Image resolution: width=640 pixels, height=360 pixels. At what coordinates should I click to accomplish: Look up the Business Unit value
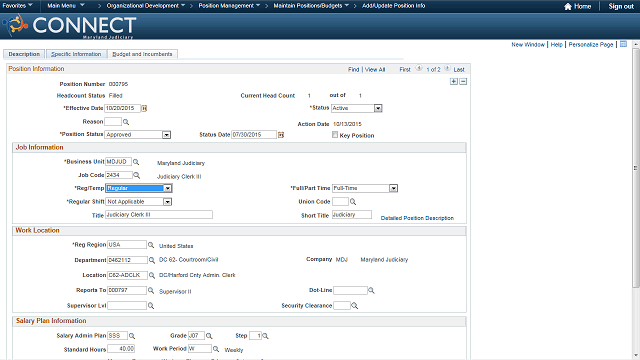[x=136, y=162]
